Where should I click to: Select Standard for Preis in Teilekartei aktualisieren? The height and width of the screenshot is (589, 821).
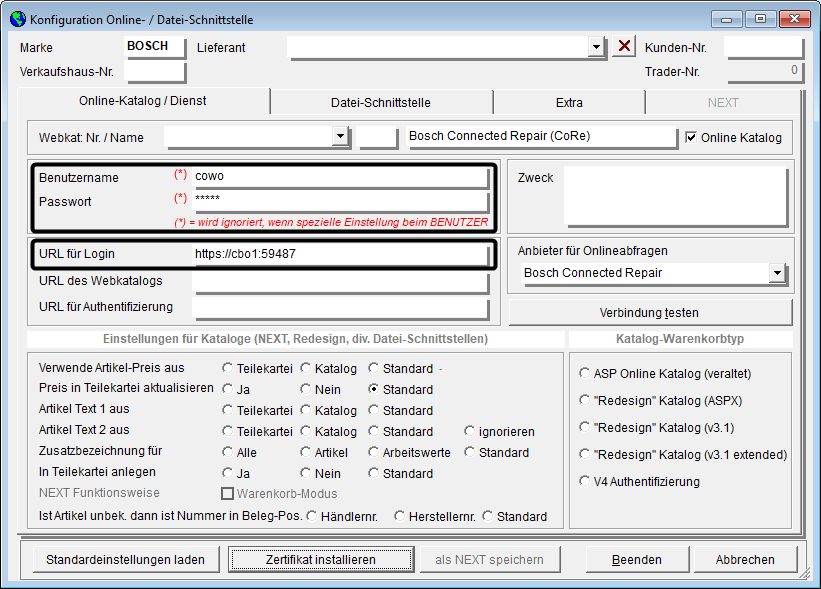[x=373, y=389]
